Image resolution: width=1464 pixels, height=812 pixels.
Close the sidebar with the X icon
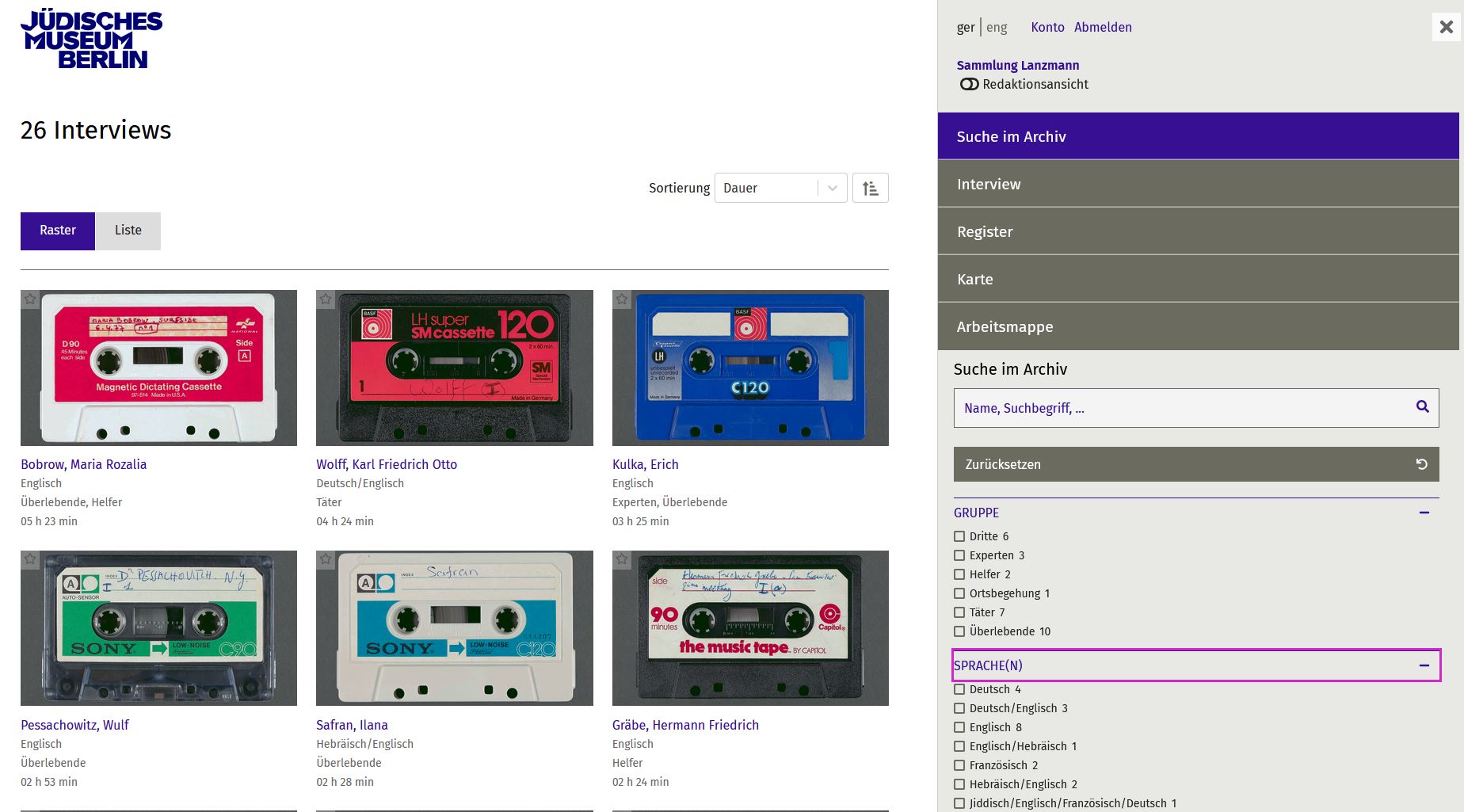1446,27
